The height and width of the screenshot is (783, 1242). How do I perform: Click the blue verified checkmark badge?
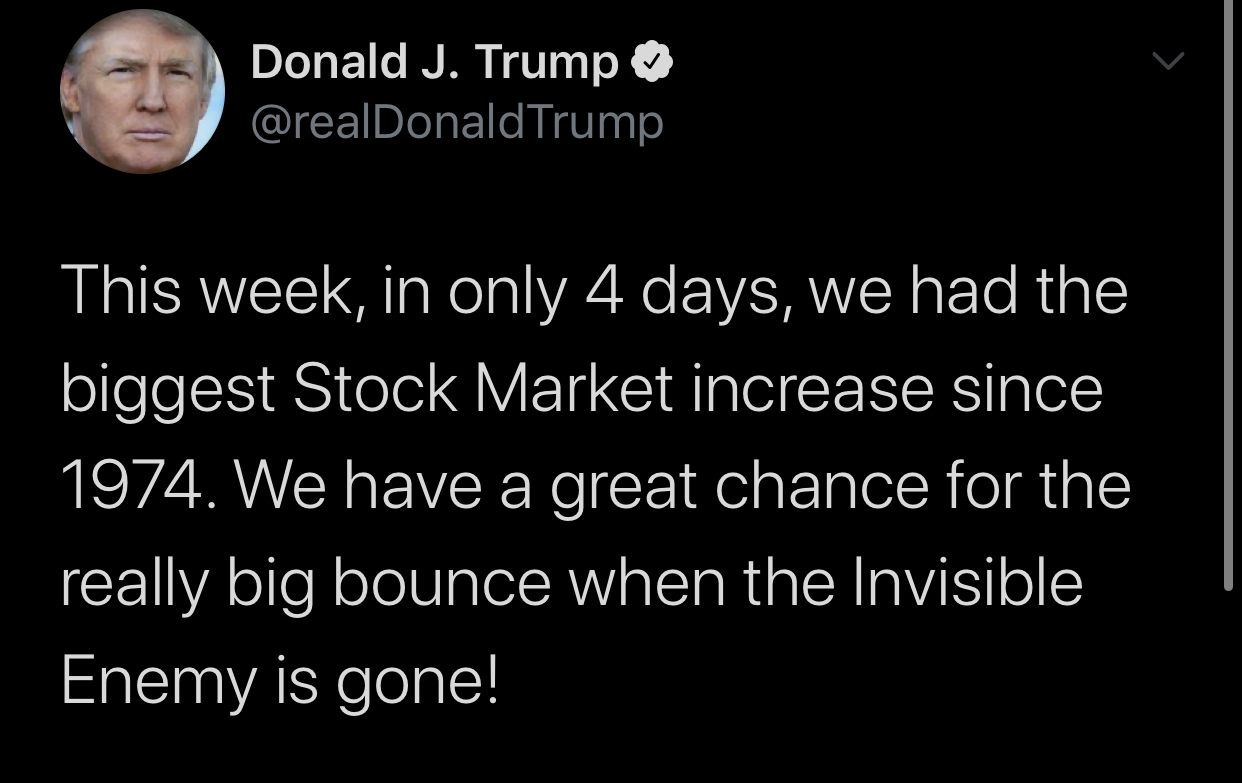[653, 63]
